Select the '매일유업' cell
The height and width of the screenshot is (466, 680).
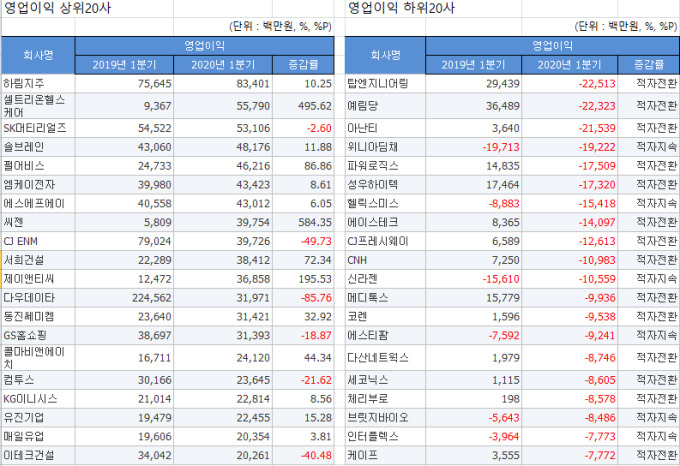38,437
